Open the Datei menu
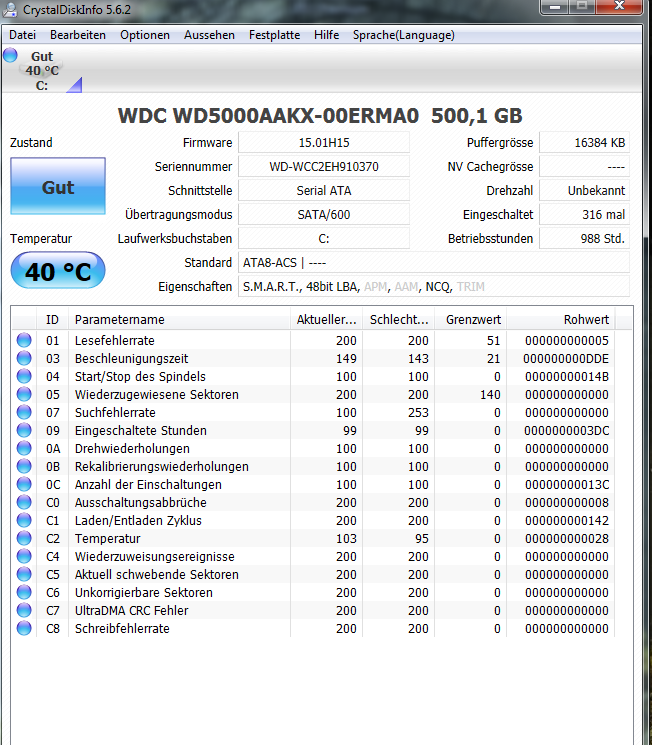Screen dimensions: 652x745 tap(22, 35)
